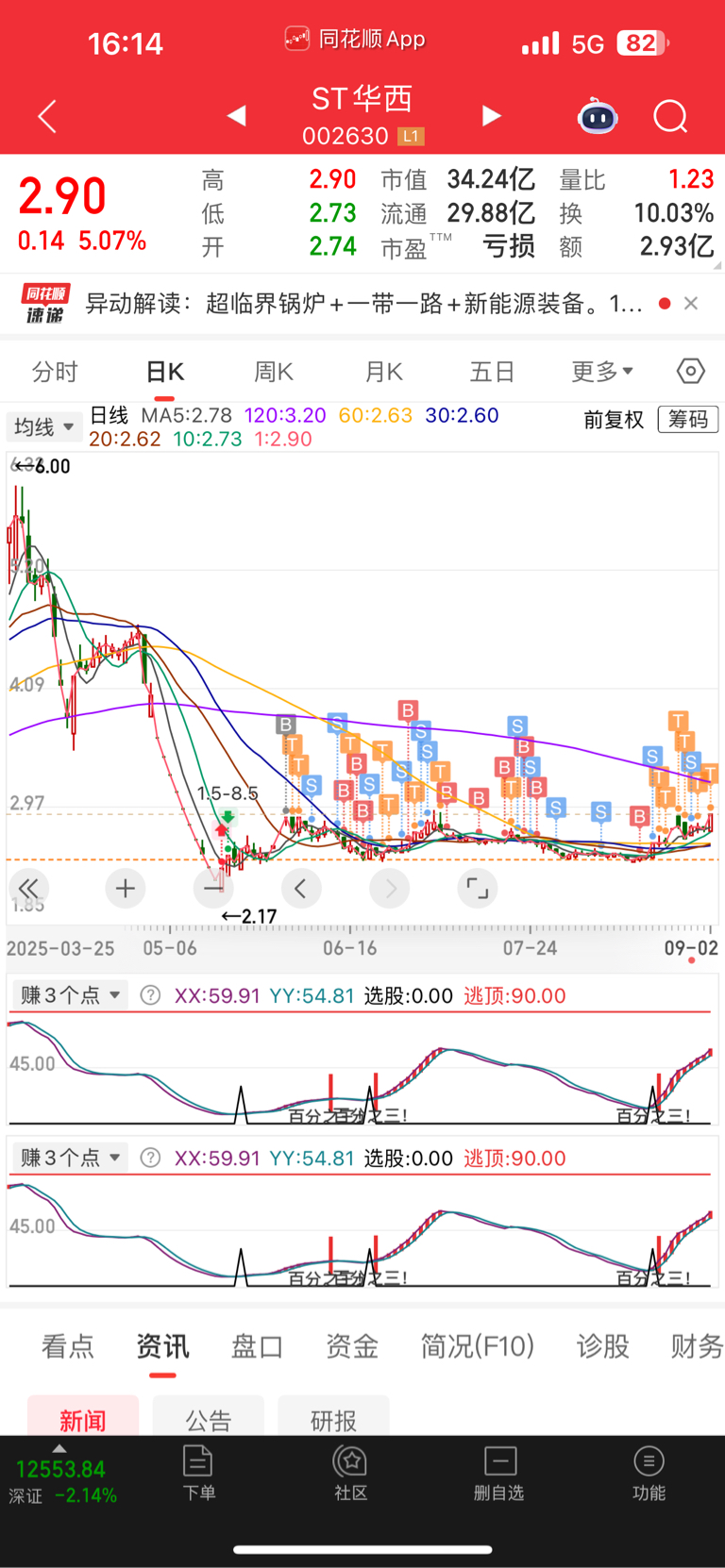Tap the back arrow in header
Screen dimensions: 725x1568
click(47, 117)
